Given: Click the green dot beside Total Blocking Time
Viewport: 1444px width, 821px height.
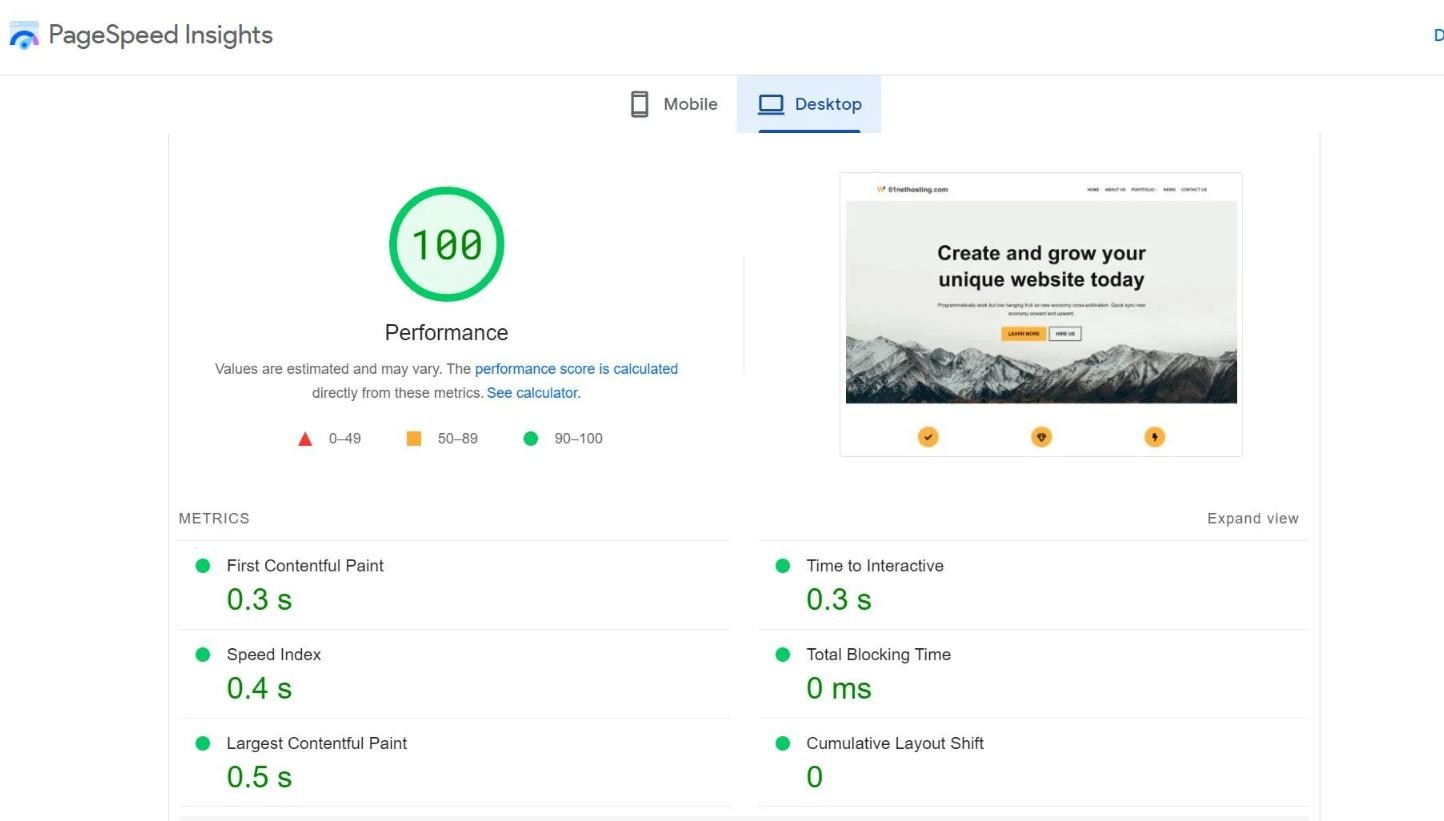Looking at the screenshot, I should pyautogui.click(x=783, y=654).
